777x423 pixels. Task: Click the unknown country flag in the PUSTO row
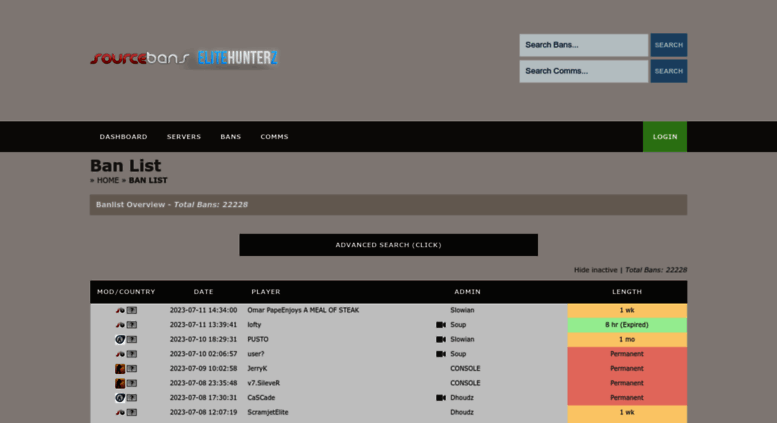[x=132, y=339]
